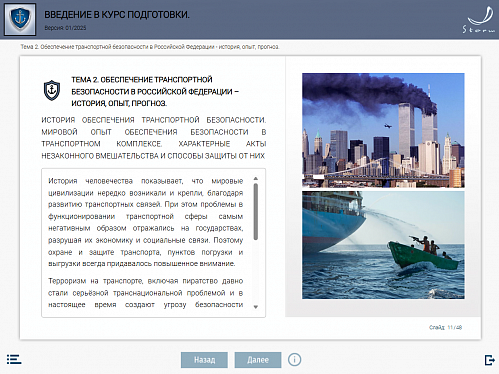Go back with the Назад button
The width and height of the screenshot is (499, 374).
tap(204, 360)
